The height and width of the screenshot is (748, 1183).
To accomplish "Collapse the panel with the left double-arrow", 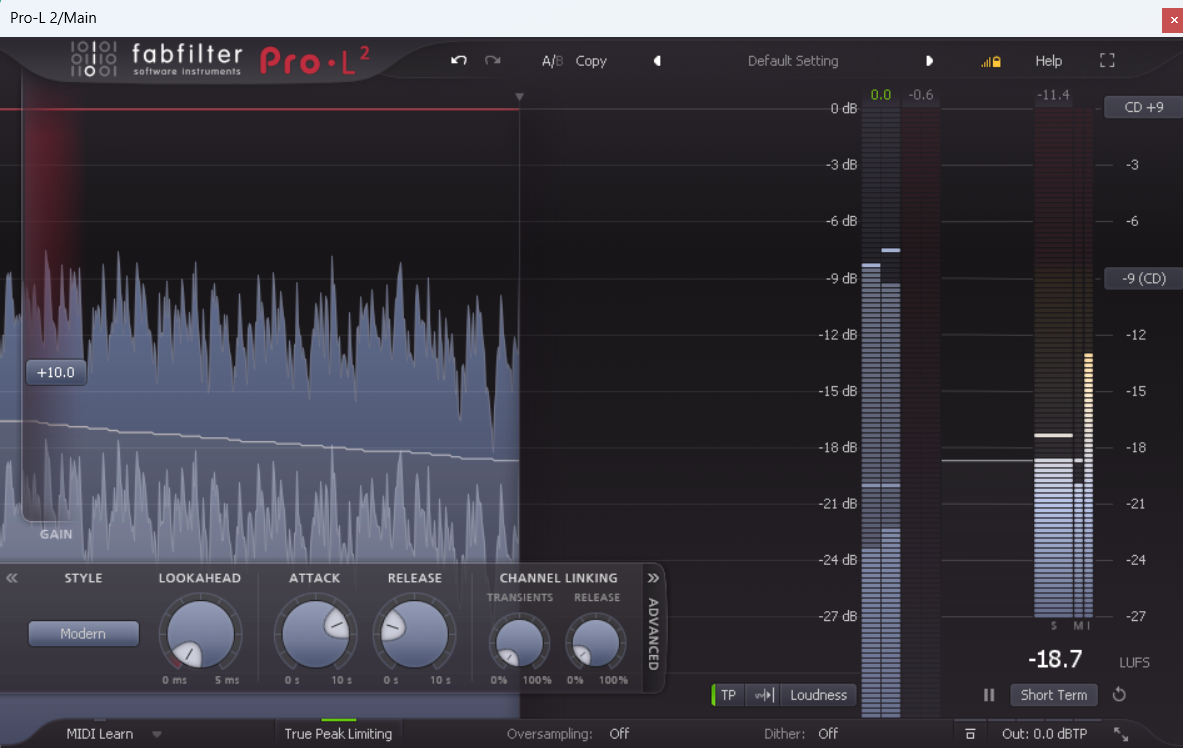I will pos(12,578).
